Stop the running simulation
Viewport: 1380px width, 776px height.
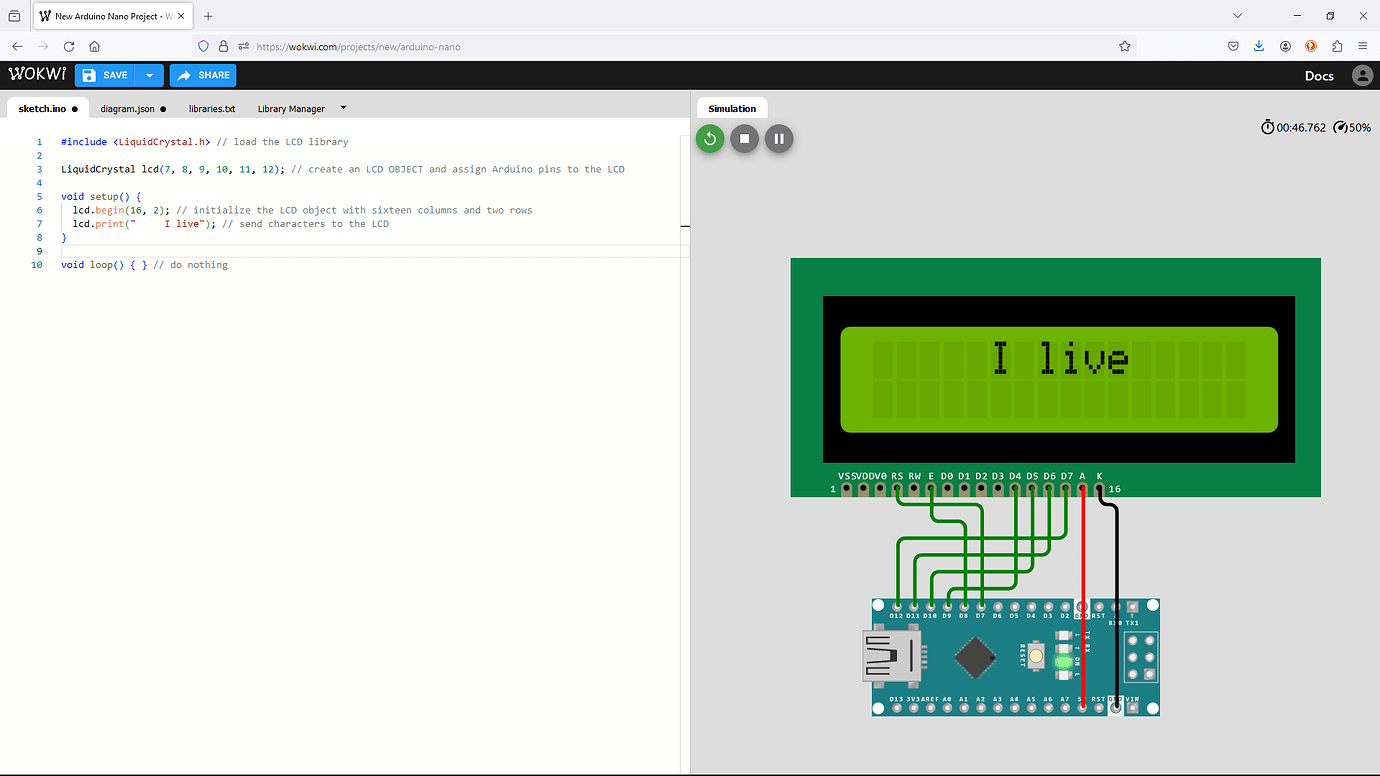(744, 139)
